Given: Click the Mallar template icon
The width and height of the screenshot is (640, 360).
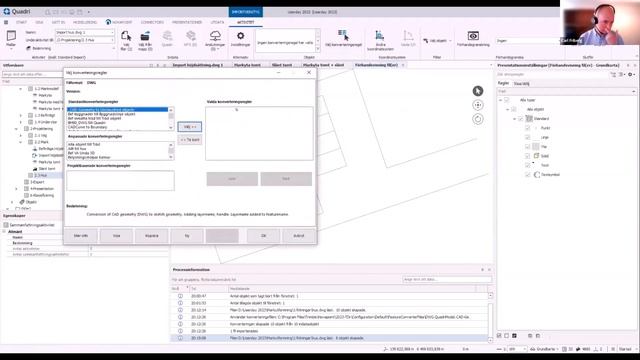Looking at the screenshot, I should point(11,36).
